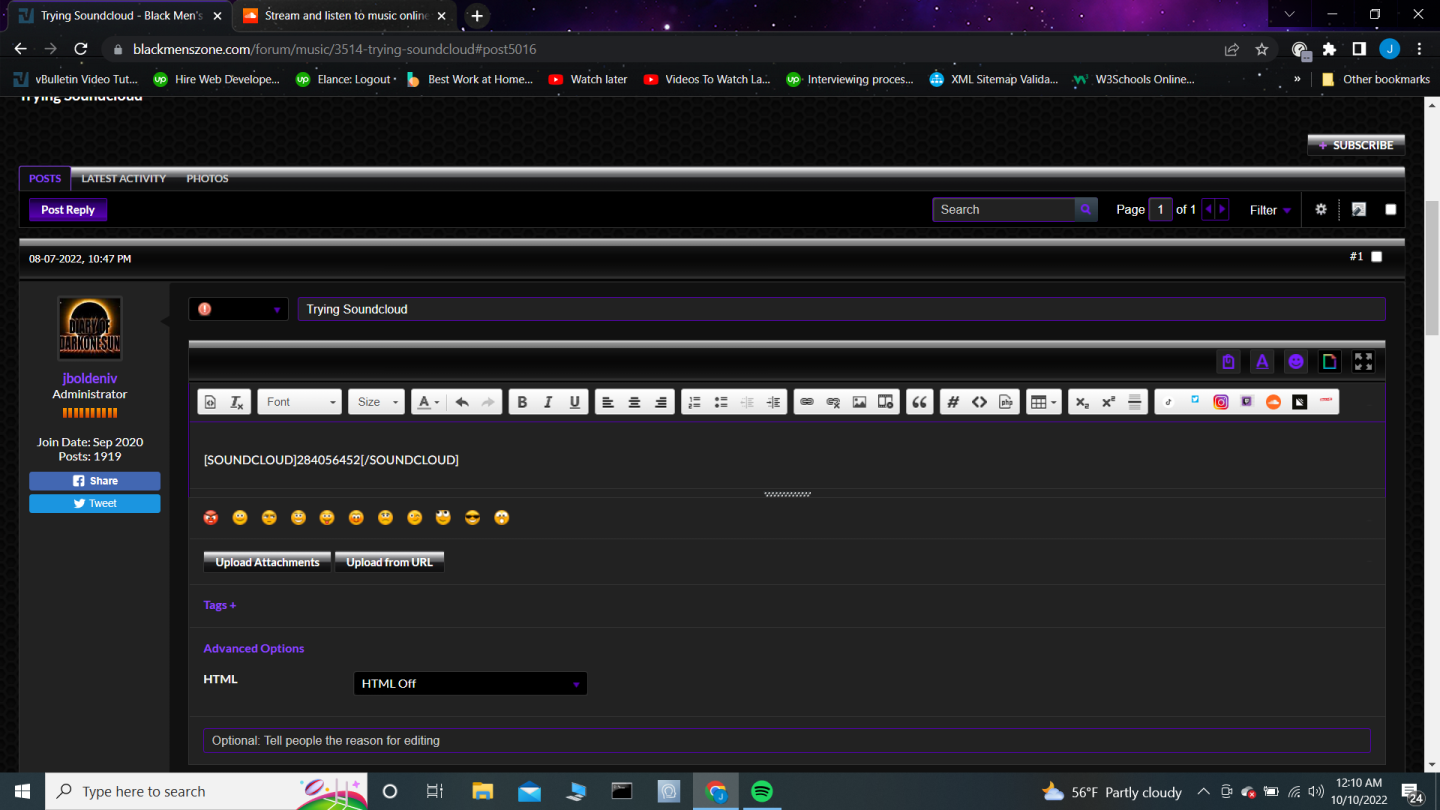The image size is (1440, 810).
Task: Insert a quote block
Action: (x=919, y=402)
